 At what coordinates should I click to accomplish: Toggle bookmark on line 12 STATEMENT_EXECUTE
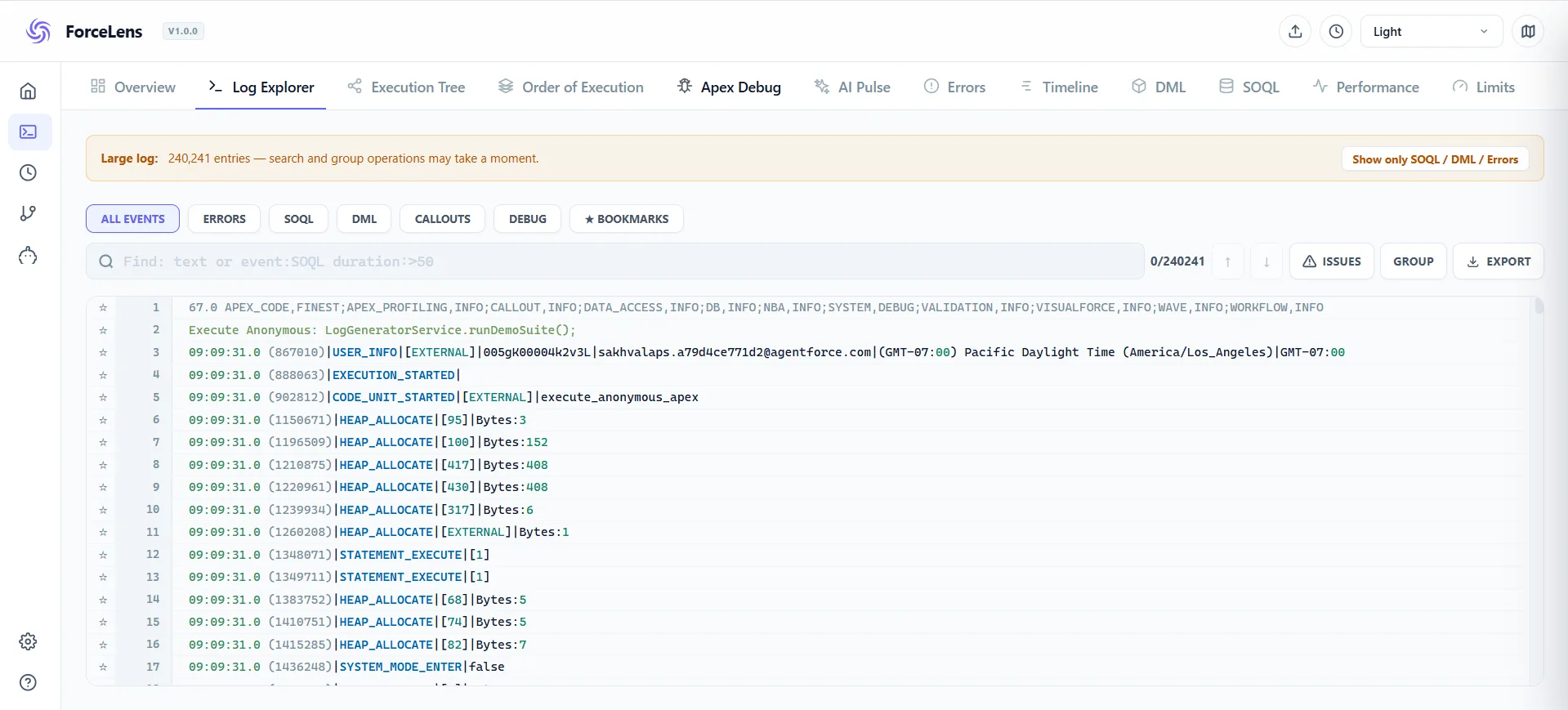click(103, 555)
